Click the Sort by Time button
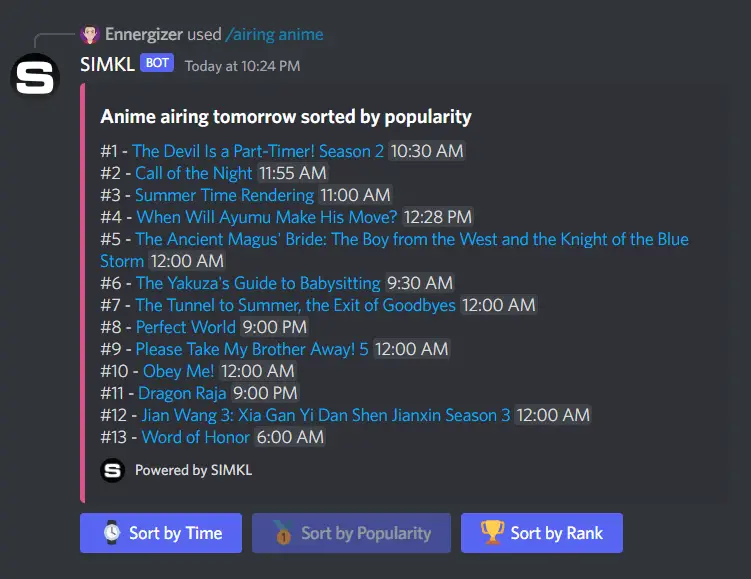 coord(161,533)
